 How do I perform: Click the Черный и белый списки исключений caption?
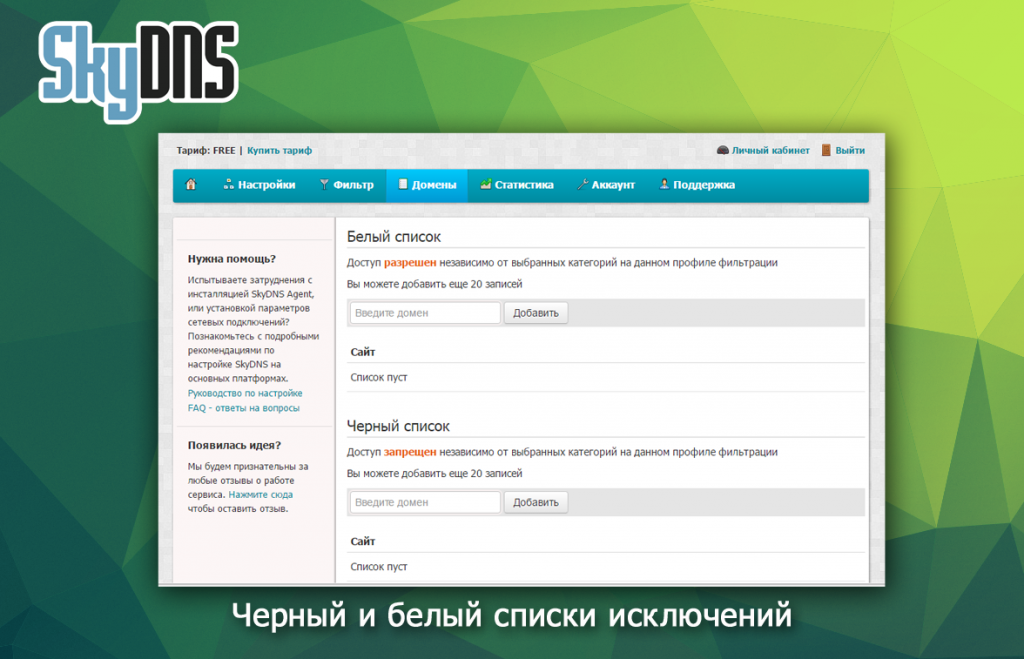[512, 615]
